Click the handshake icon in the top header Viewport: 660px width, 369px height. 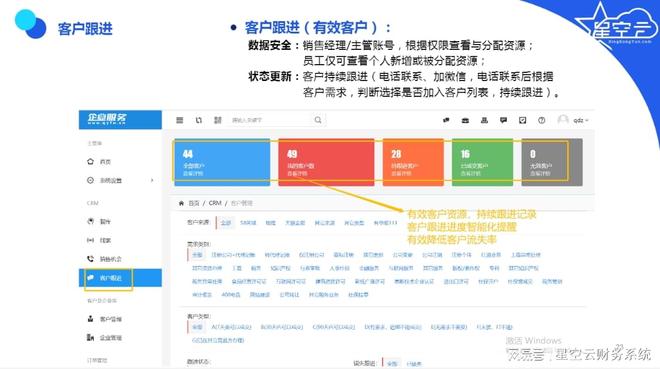click(446, 120)
